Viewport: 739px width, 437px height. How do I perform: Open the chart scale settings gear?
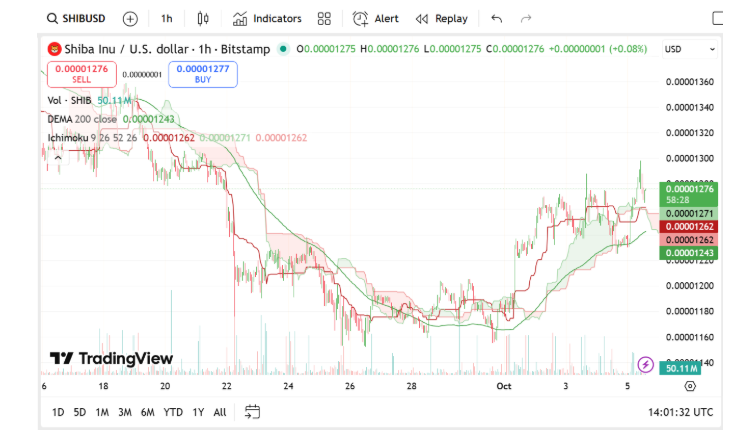pyautogui.click(x=690, y=385)
